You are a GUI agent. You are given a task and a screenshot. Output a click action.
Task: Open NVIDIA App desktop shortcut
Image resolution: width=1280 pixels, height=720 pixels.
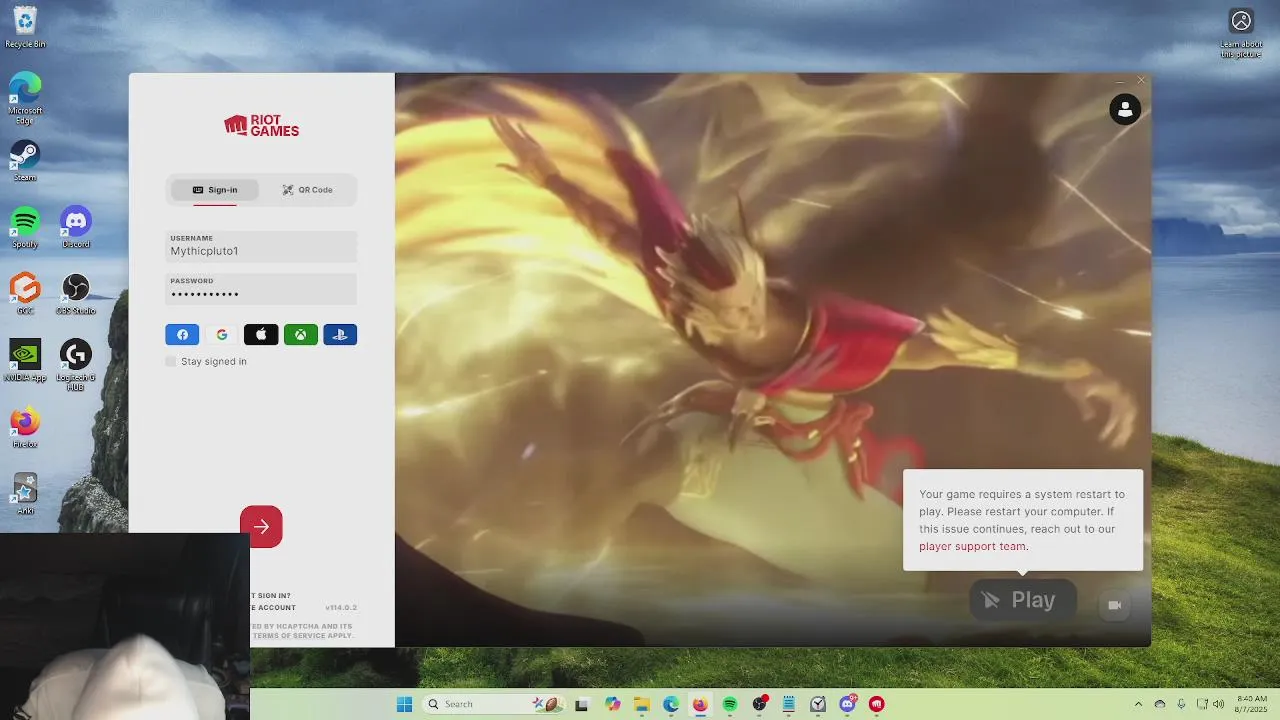tap(25, 361)
